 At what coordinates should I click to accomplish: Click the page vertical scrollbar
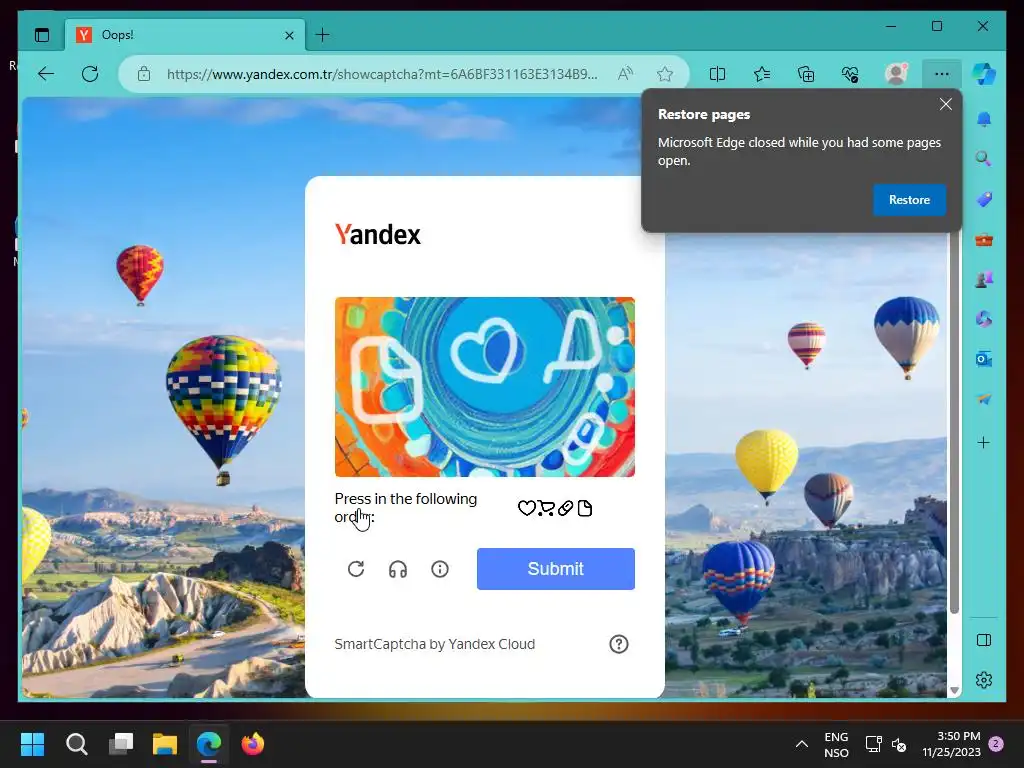[954, 418]
